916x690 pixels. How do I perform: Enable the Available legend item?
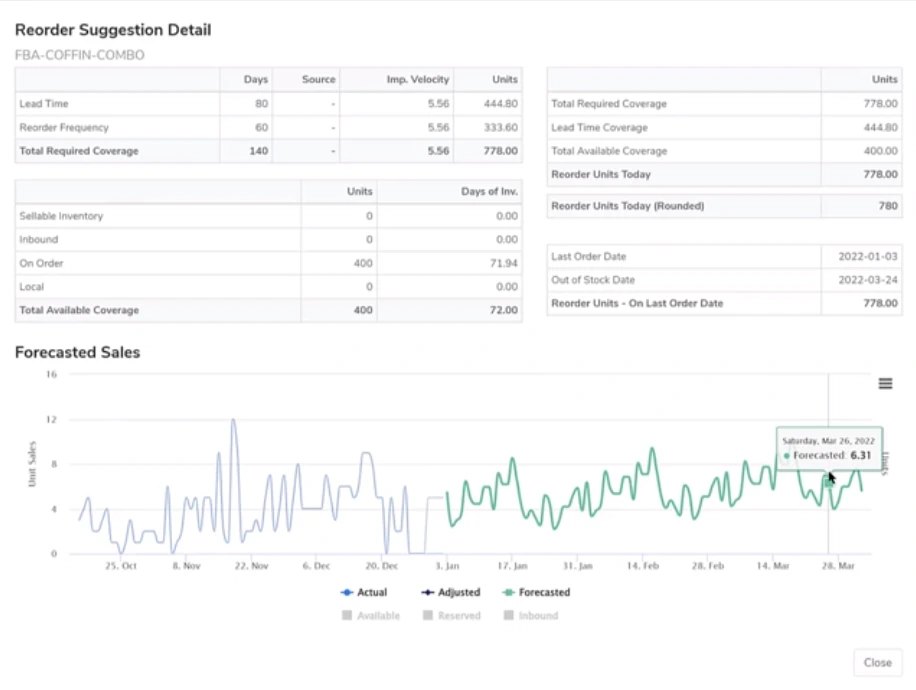(x=371, y=616)
